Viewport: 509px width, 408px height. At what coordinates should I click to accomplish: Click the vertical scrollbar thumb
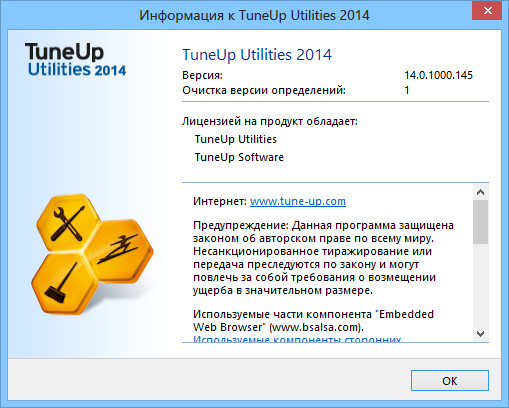coord(480,222)
